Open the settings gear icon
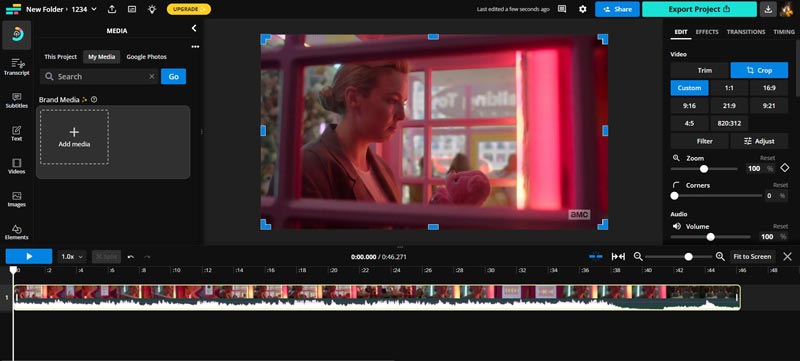This screenshot has width=800, height=361. tap(583, 9)
